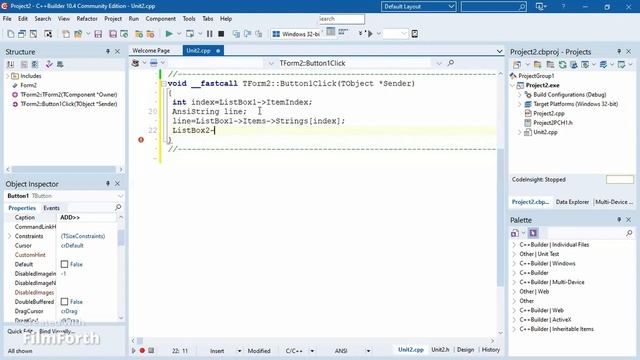640x360 pixels.
Task: Click the title bar search magnifier icon
Action: [x=522, y=7]
